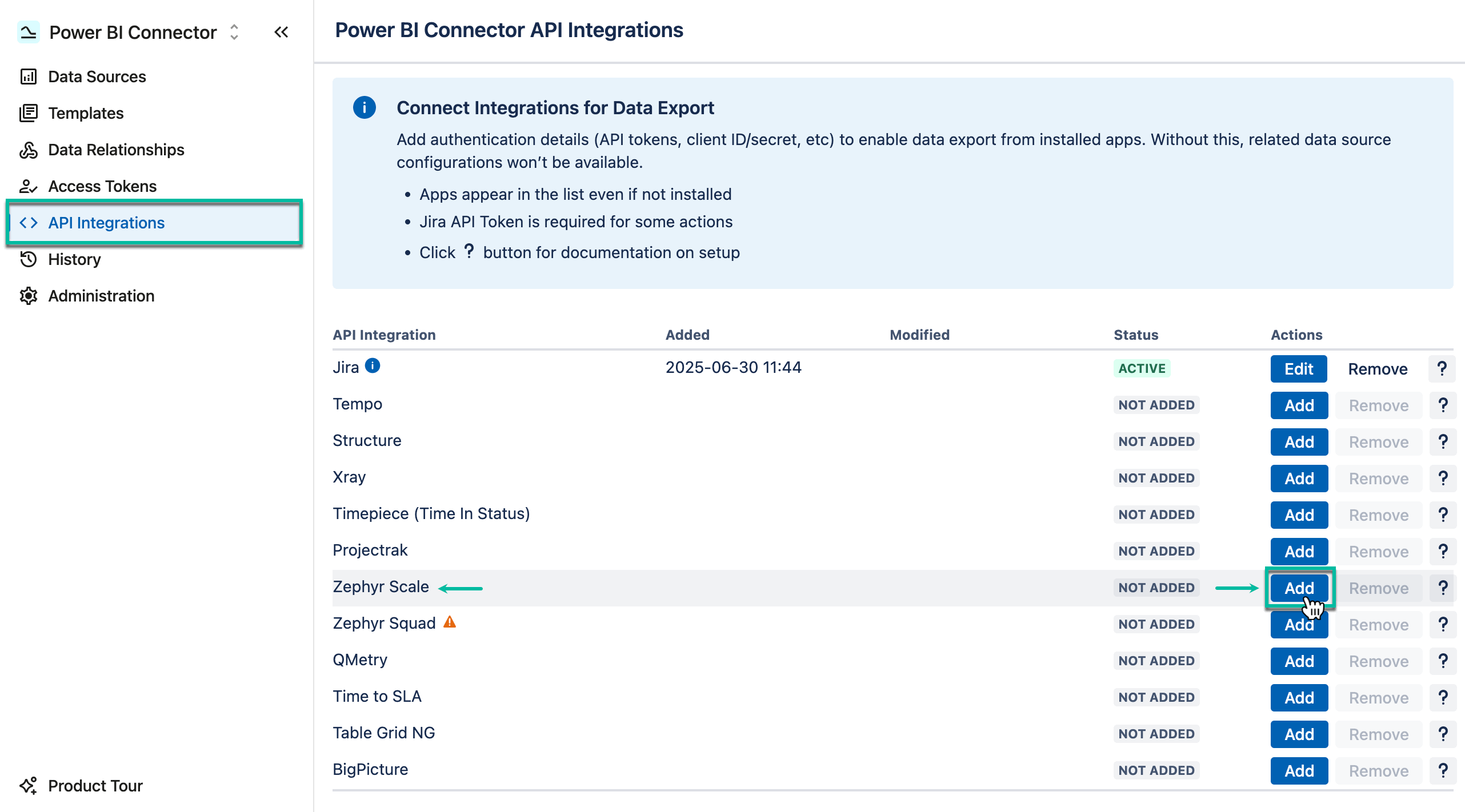Image resolution: width=1465 pixels, height=812 pixels.
Task: Click the History clock icon
Action: tap(29, 259)
